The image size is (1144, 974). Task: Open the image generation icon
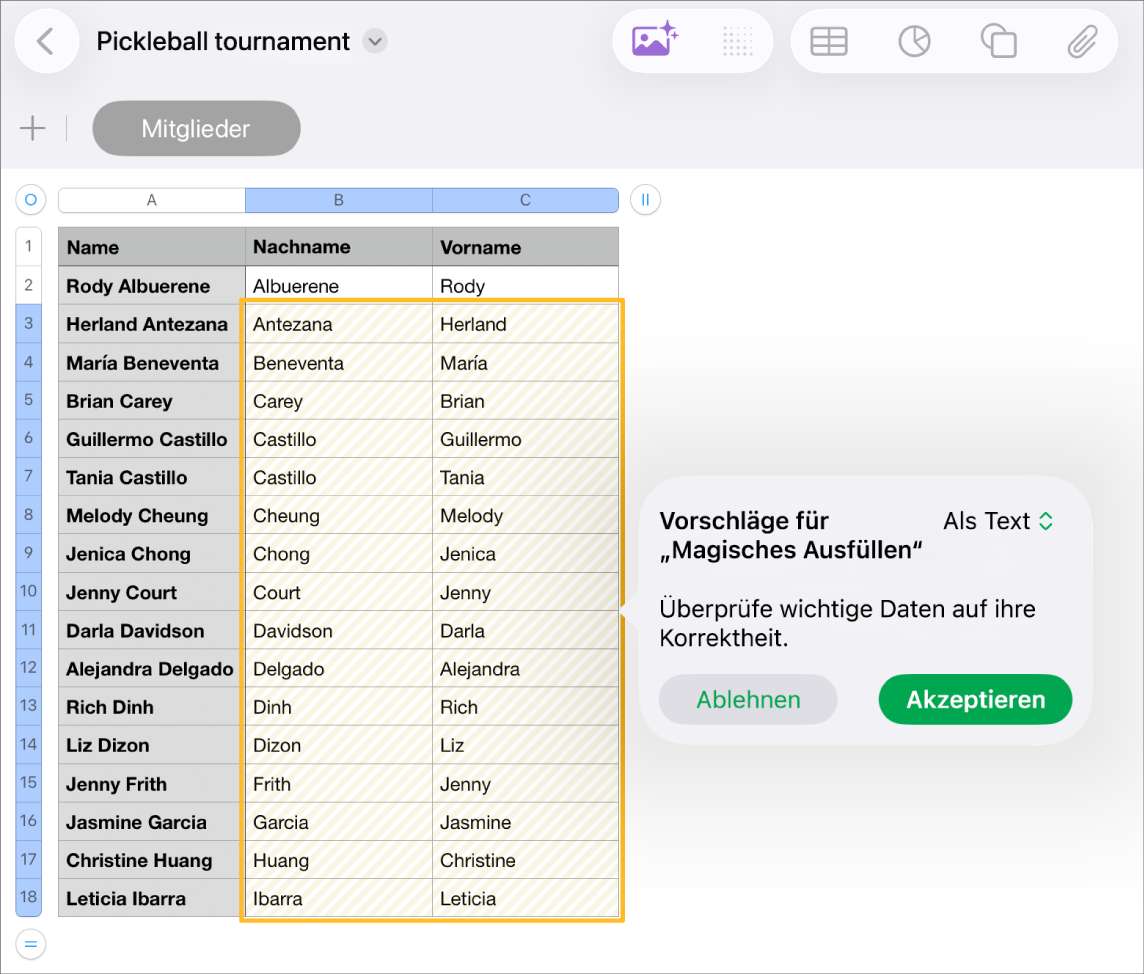[654, 41]
